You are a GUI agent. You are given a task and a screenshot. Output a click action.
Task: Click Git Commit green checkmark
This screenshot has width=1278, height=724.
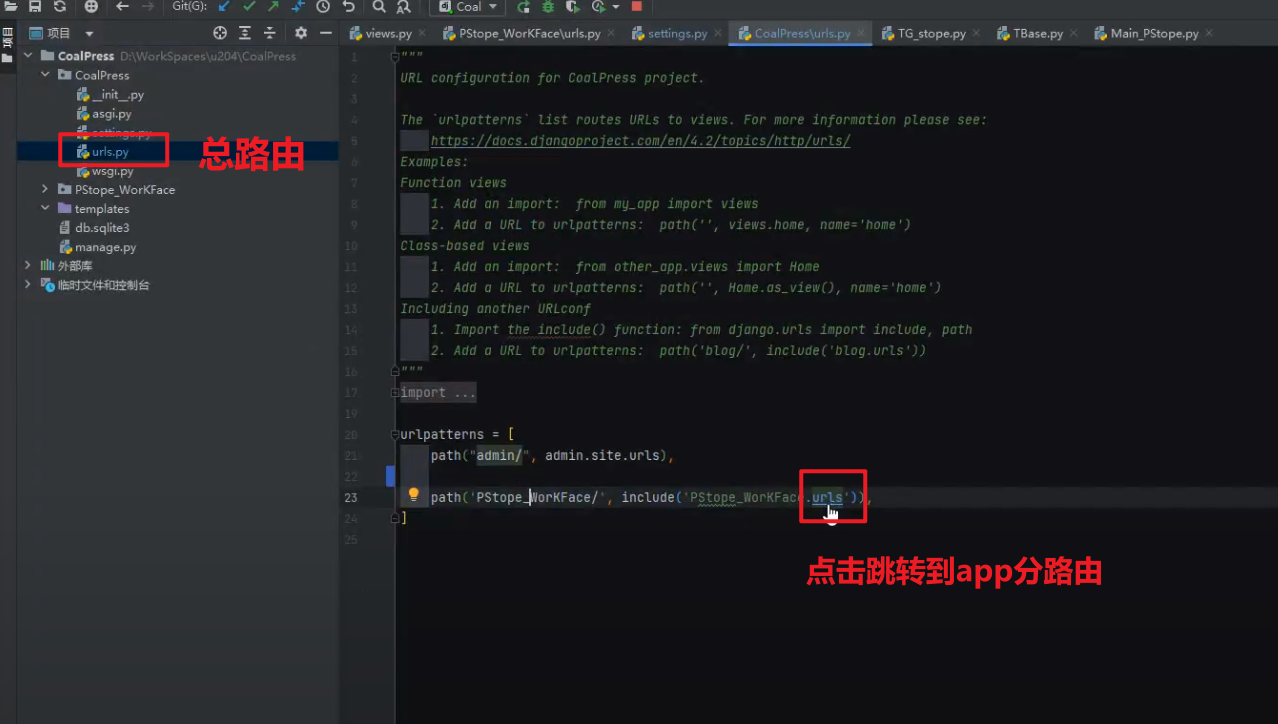click(x=249, y=6)
